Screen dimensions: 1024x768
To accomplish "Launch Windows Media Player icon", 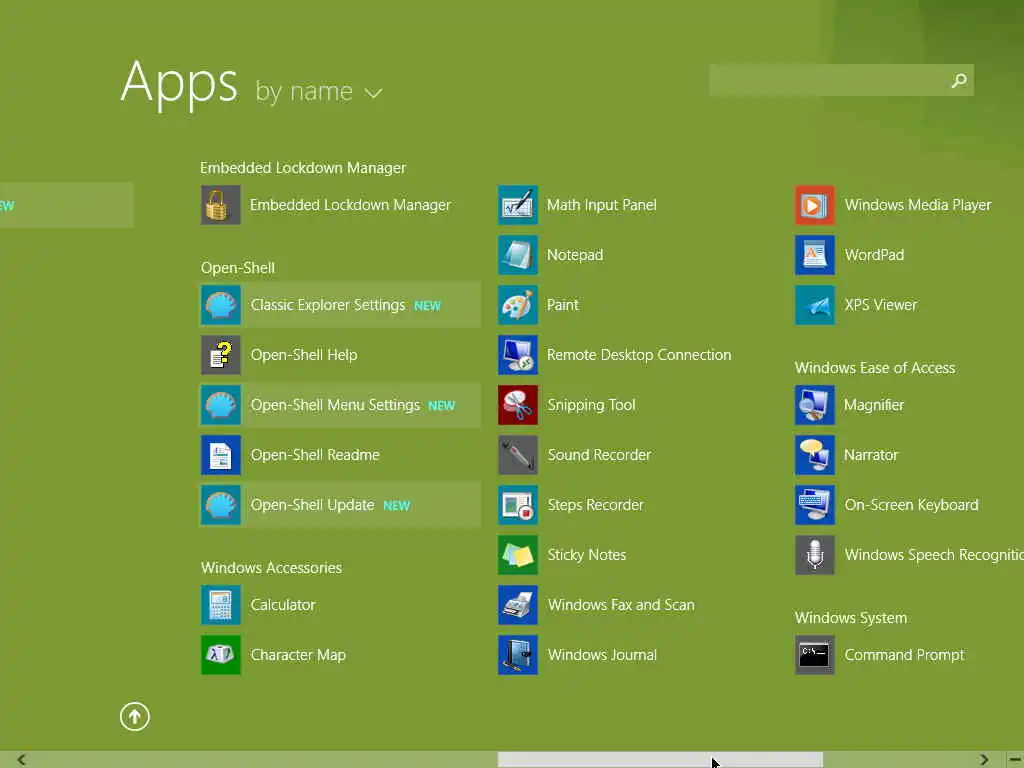I will pos(815,205).
